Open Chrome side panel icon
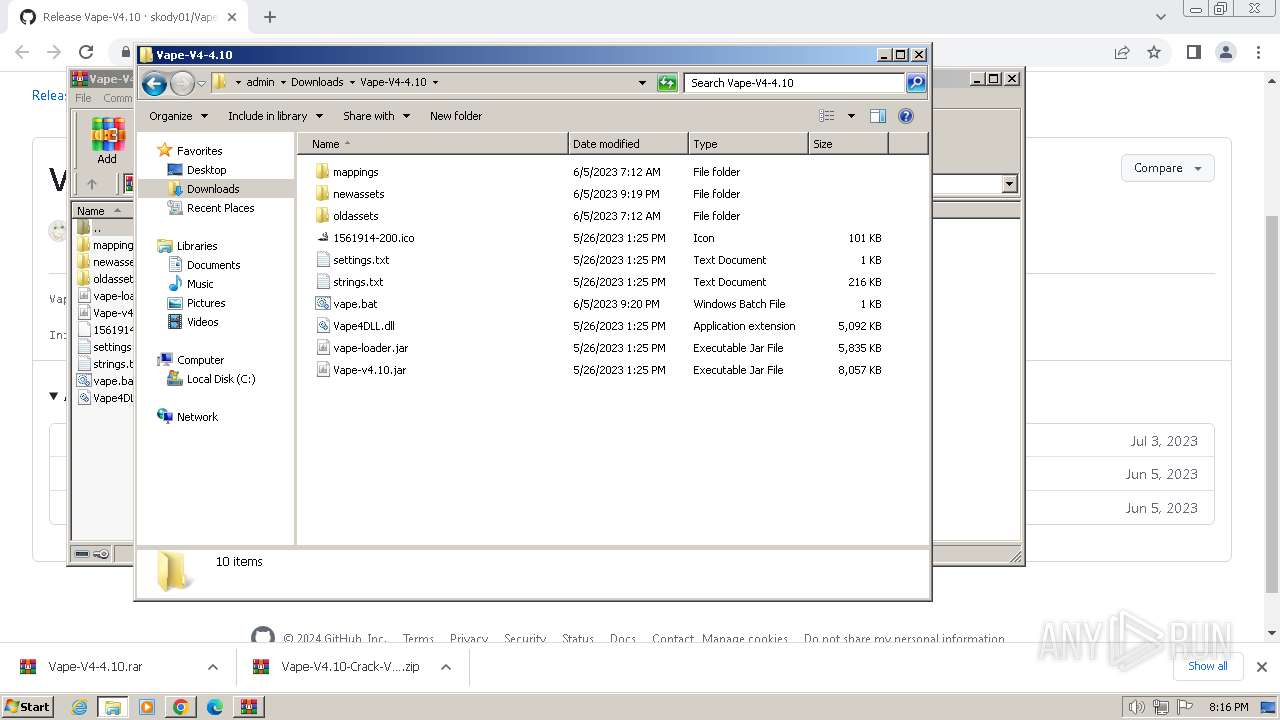Image resolution: width=1280 pixels, height=720 pixels. (1193, 52)
